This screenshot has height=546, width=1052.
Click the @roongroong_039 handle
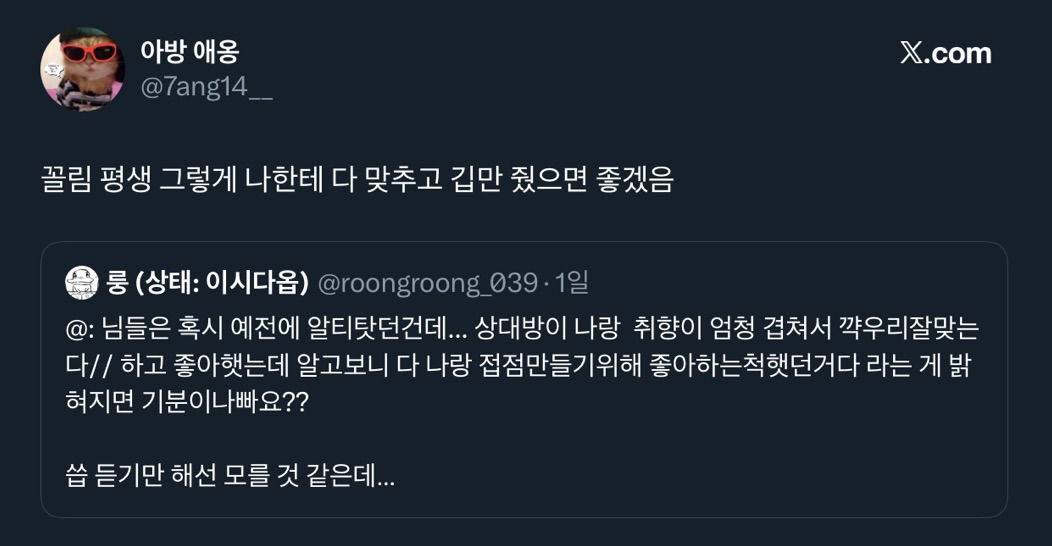coord(427,283)
